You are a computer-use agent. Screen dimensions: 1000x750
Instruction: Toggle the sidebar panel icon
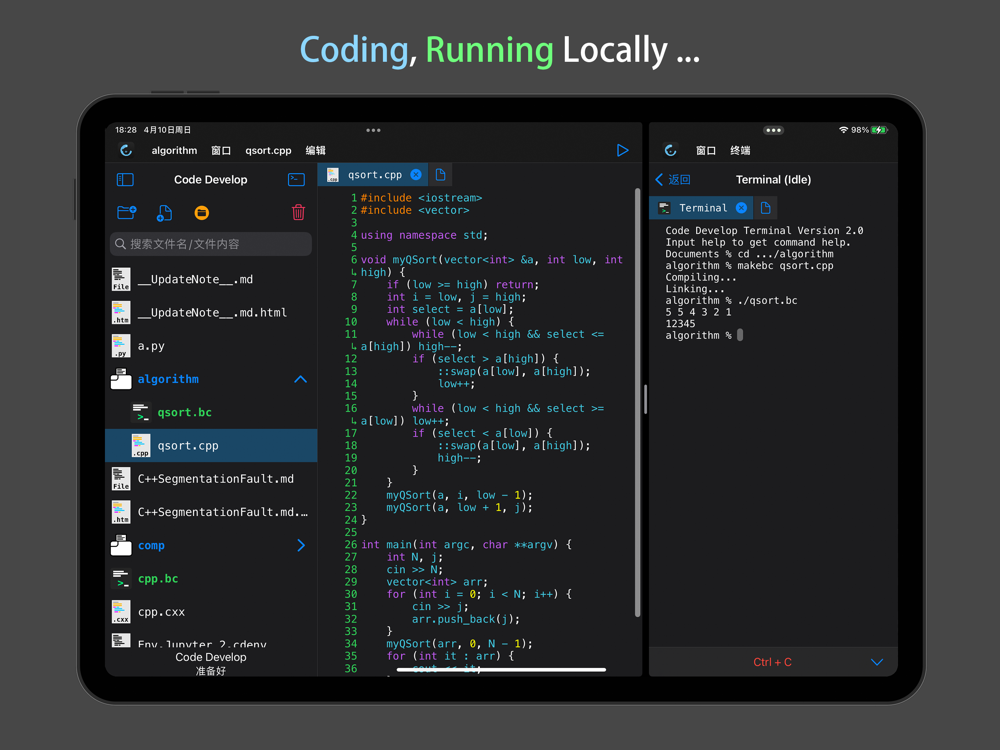click(125, 180)
